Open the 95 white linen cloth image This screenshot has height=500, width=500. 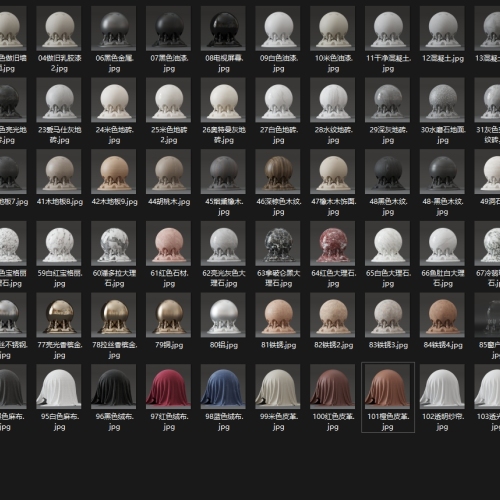pos(59,386)
